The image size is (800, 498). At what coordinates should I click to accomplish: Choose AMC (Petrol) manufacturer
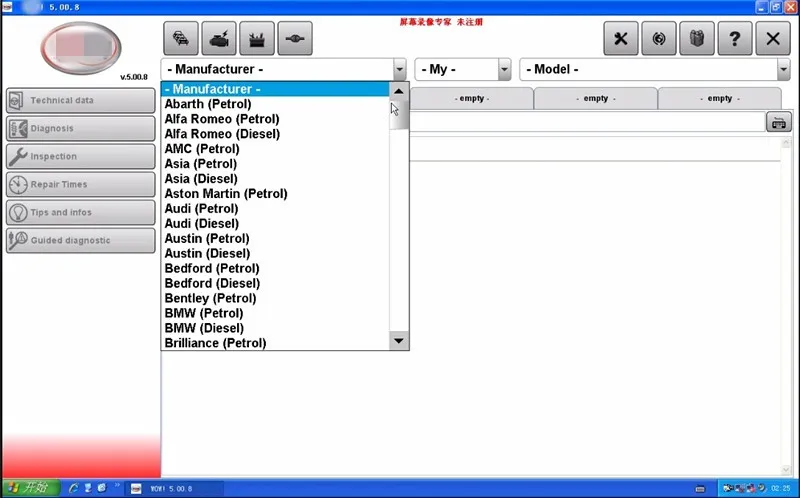tap(276, 149)
